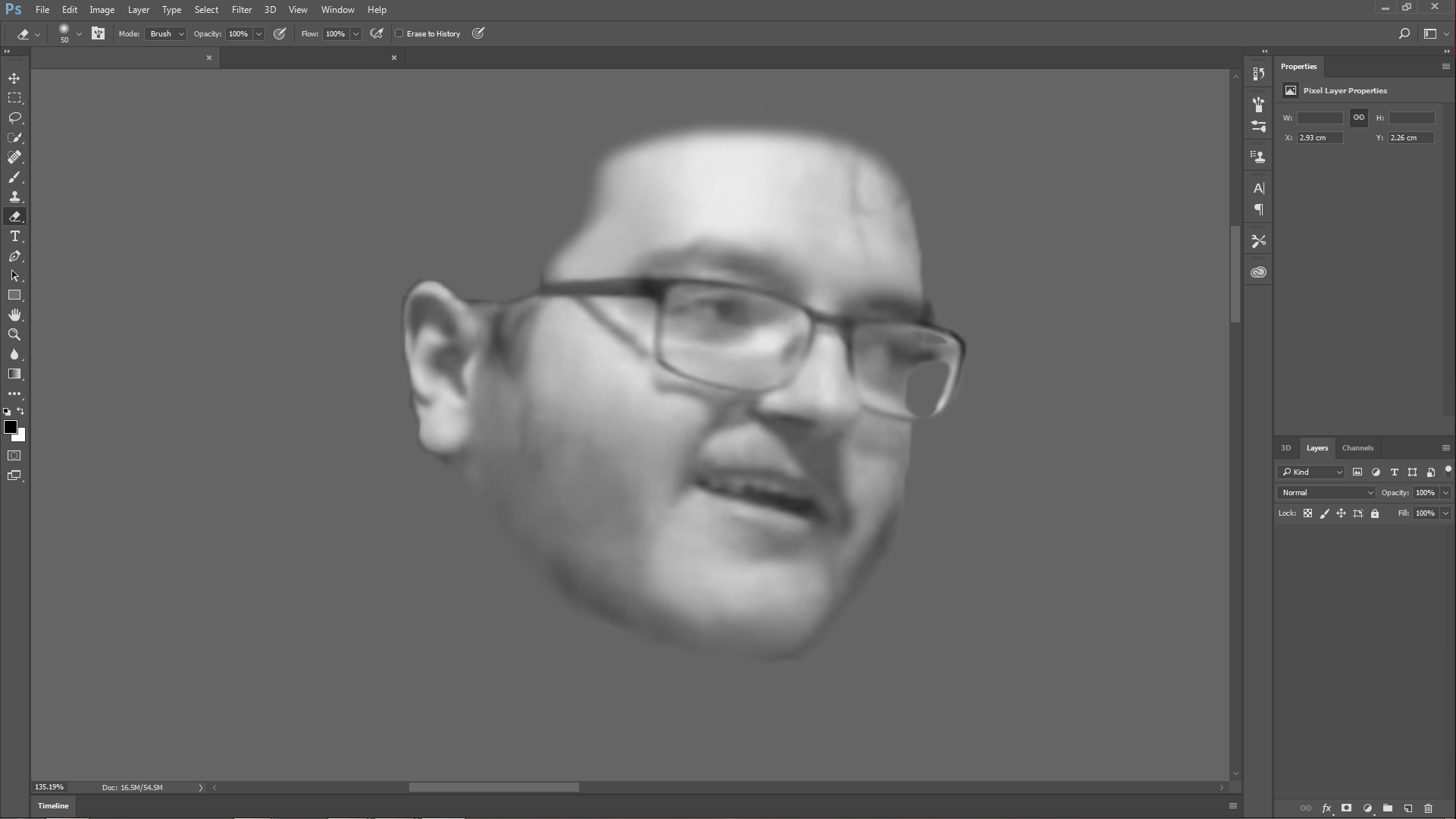Set the foreground color swatch

[11, 427]
